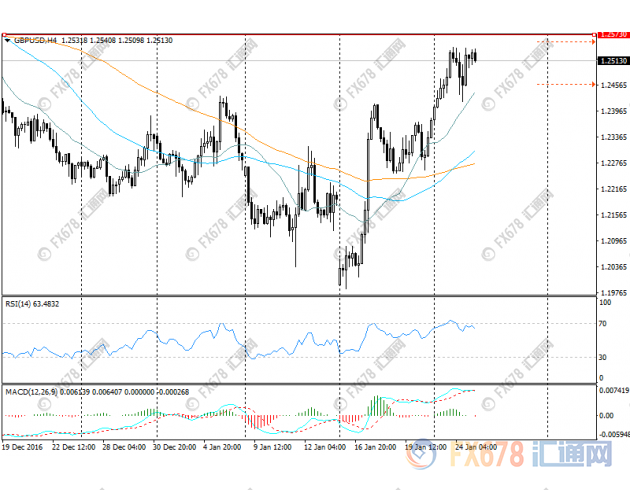Click the 1.19765 price axis label
The height and width of the screenshot is (490, 630).
[612, 293]
